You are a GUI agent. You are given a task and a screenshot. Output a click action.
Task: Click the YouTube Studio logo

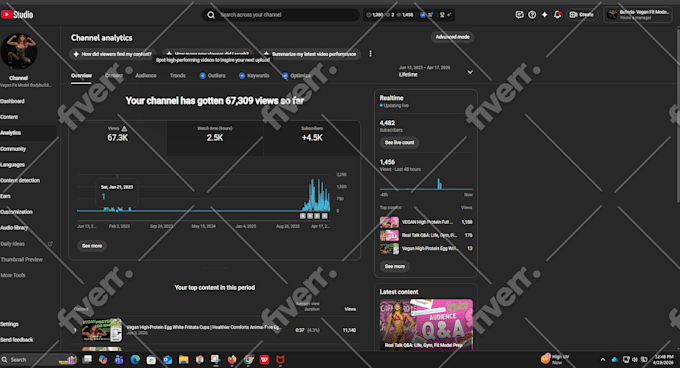tap(17, 15)
